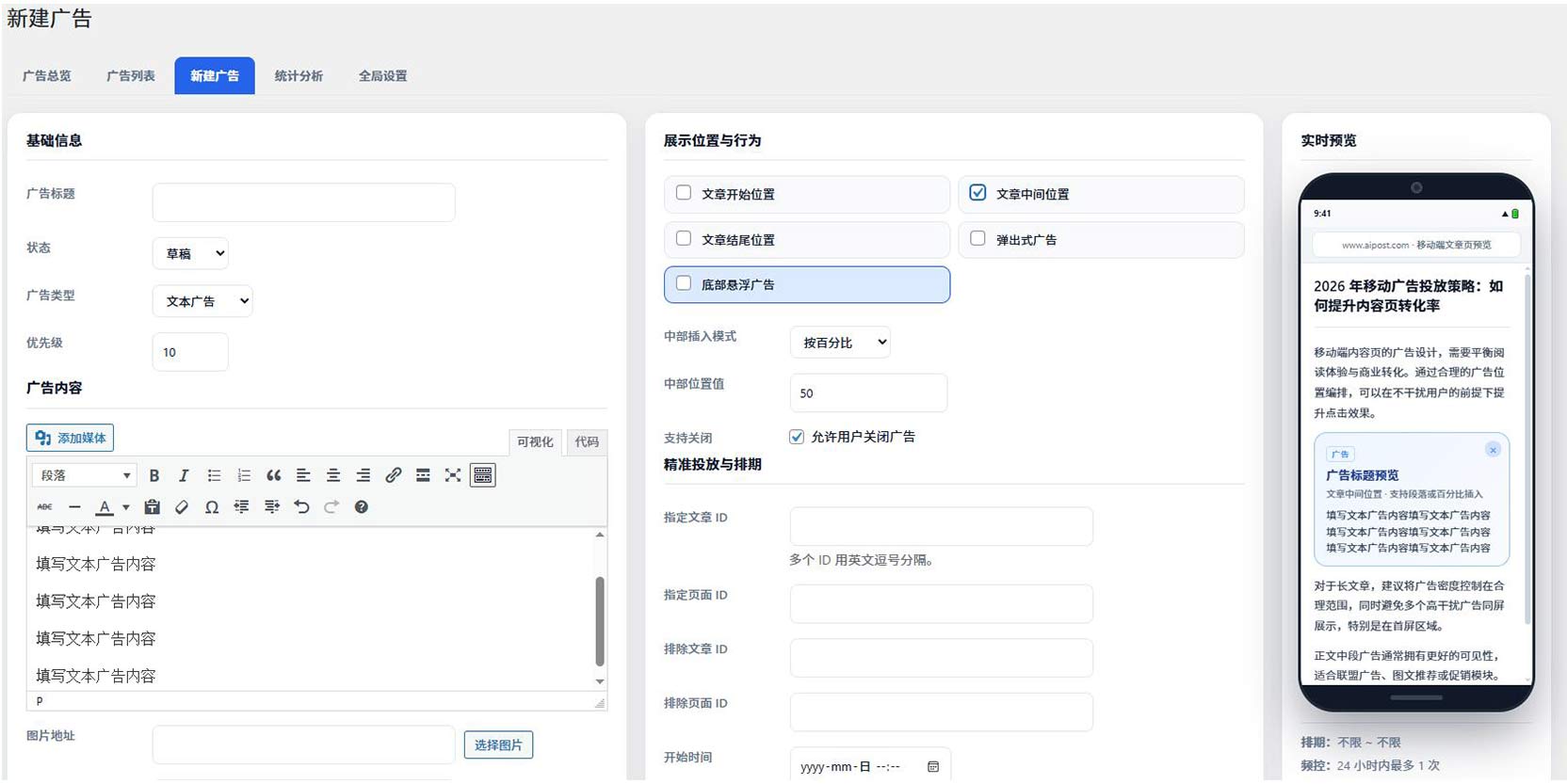Open the 段落 format dropdown
Viewport: 1567px width, 784px height.
(x=85, y=475)
